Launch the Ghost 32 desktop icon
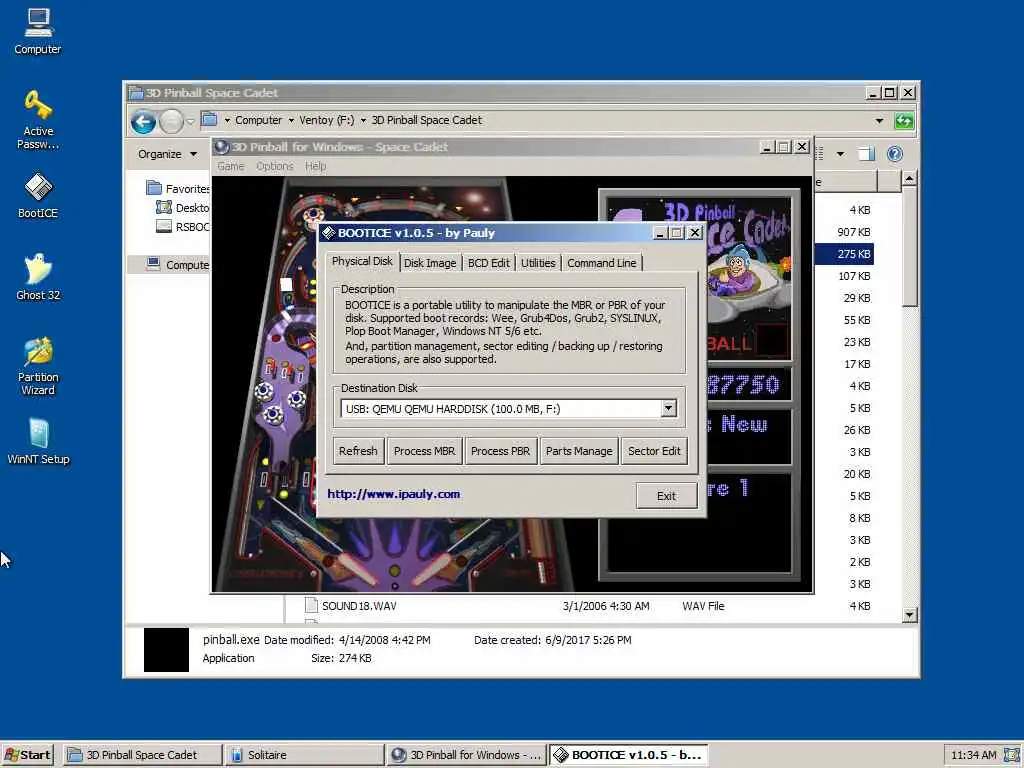1024x768 pixels. 38,277
